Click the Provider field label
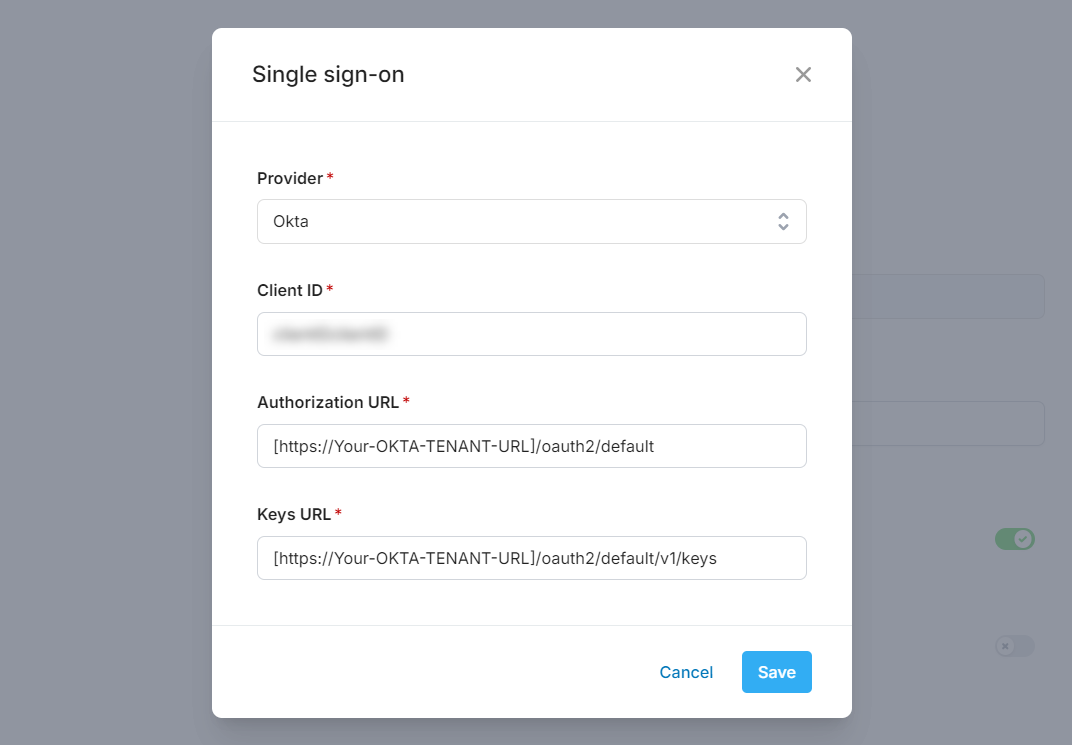 290,179
